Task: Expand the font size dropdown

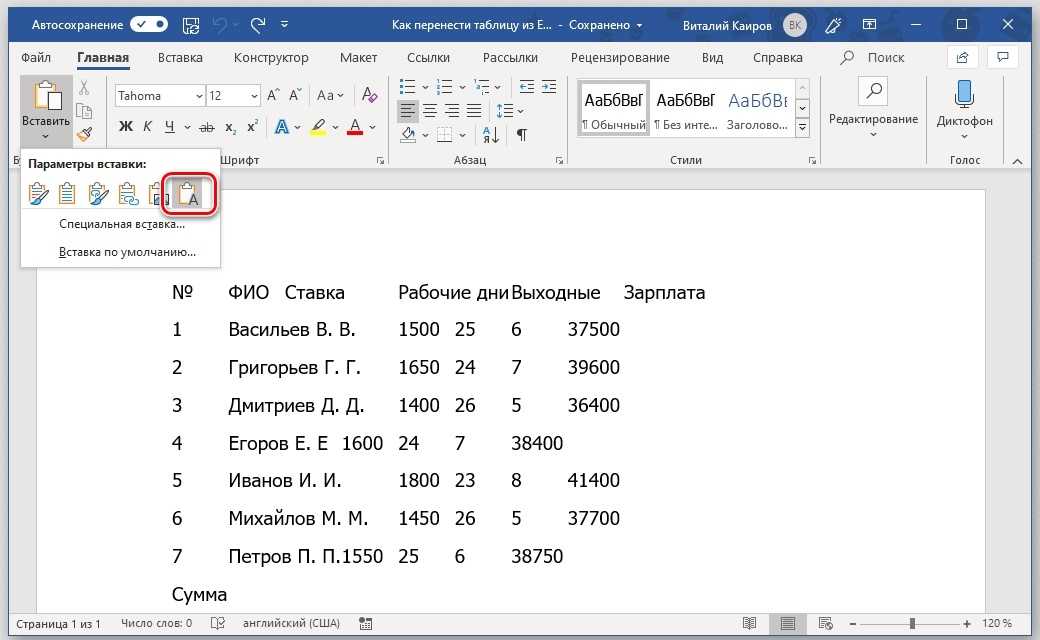Action: 254,96
